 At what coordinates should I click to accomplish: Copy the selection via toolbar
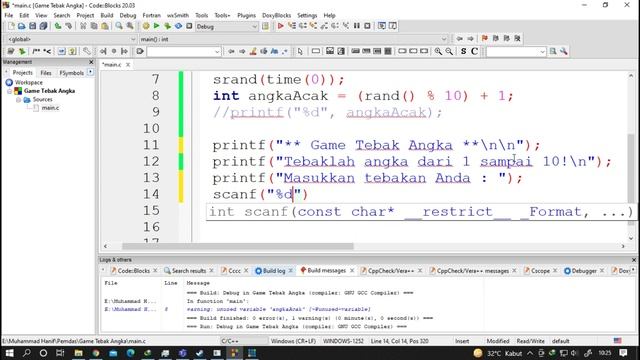click(x=94, y=26)
